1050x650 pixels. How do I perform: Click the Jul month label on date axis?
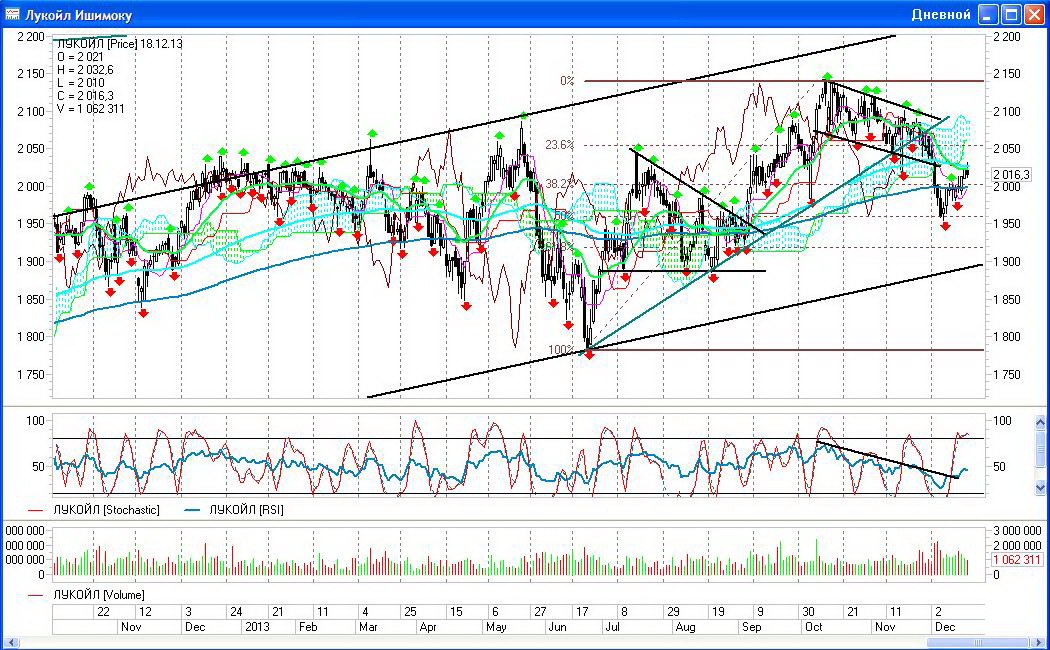coord(612,627)
